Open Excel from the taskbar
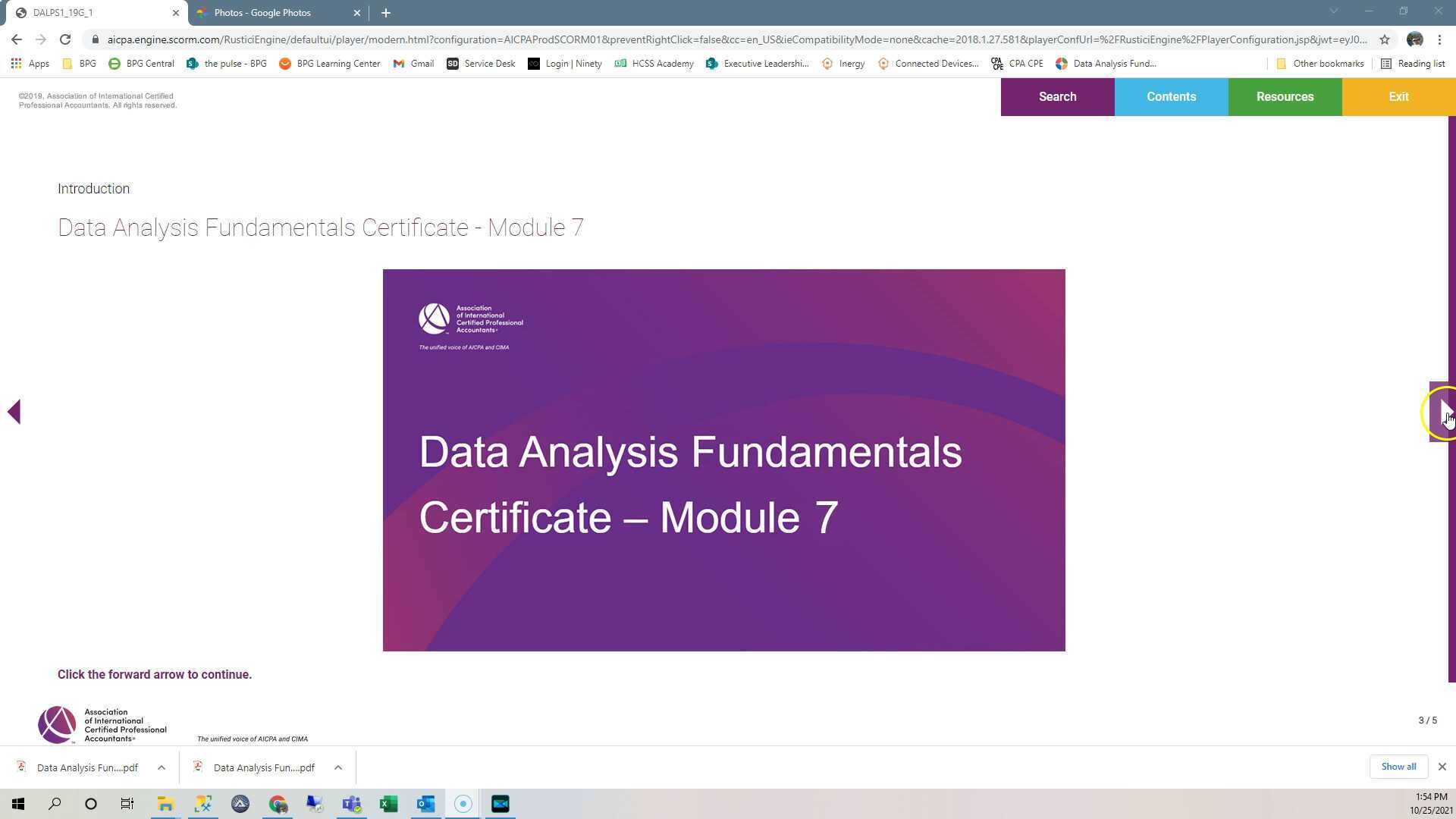Image resolution: width=1456 pixels, height=819 pixels. point(388,804)
